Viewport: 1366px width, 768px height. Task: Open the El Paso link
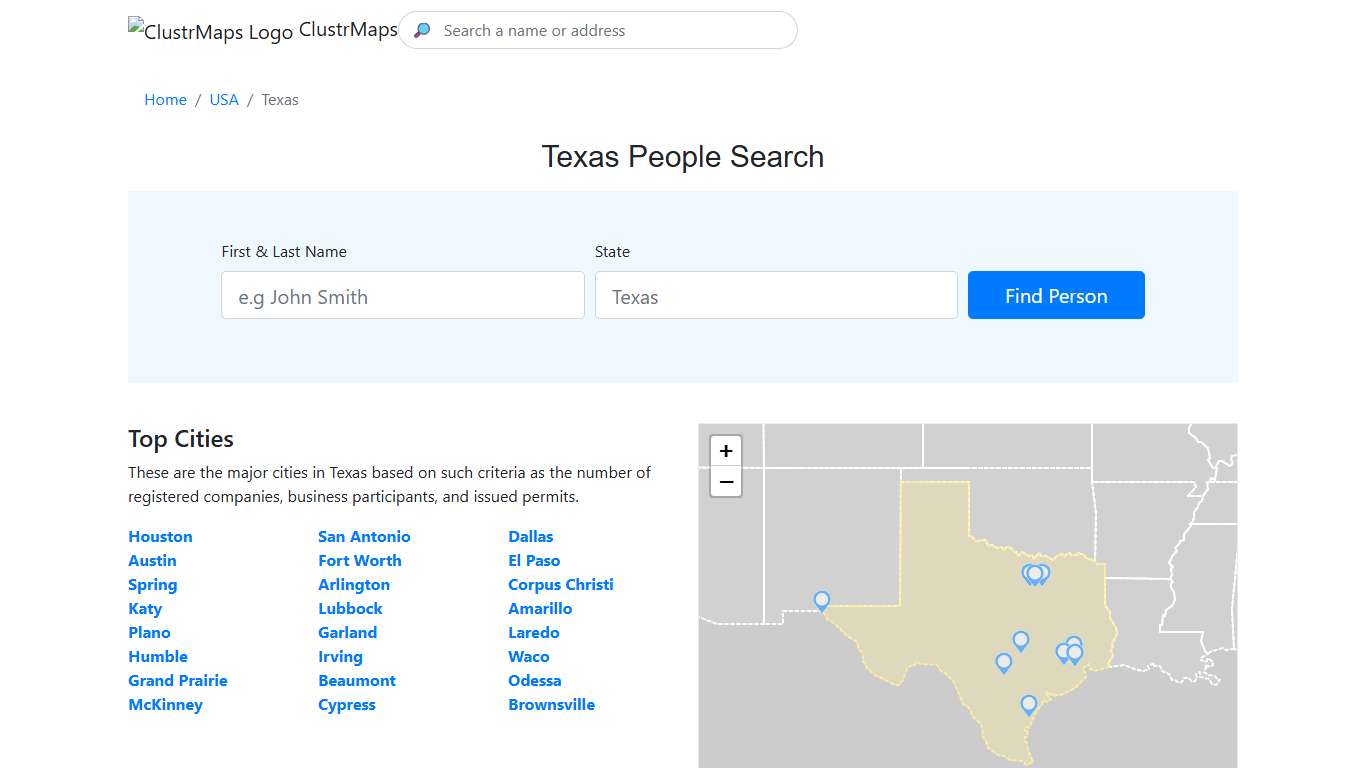tap(534, 560)
